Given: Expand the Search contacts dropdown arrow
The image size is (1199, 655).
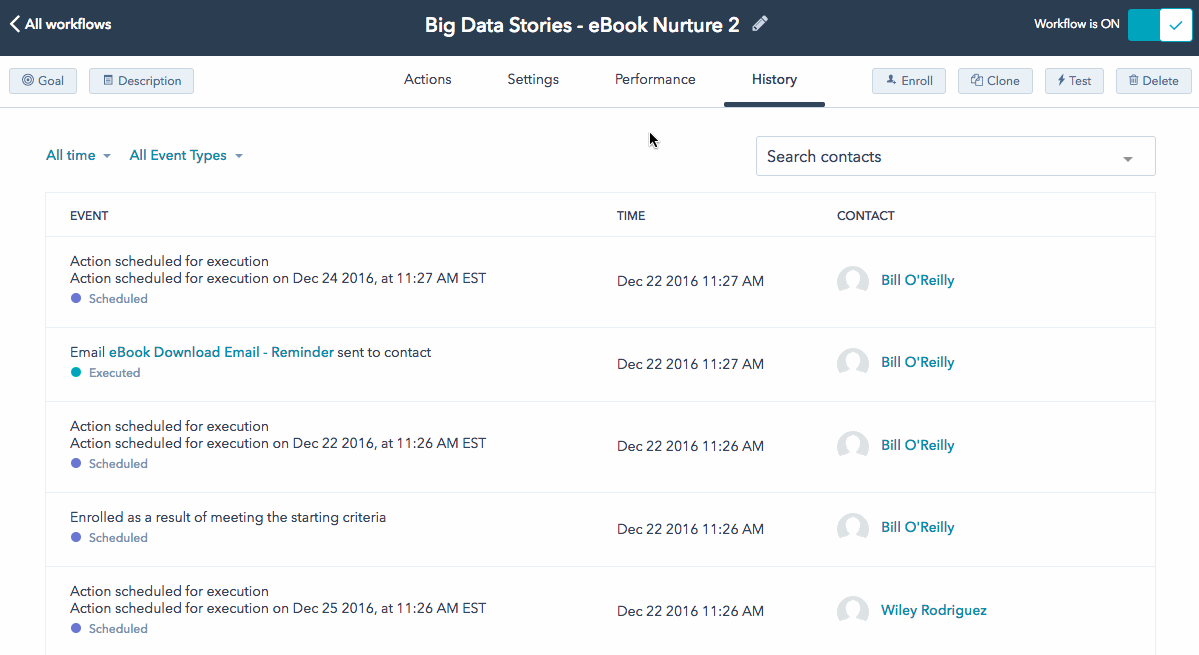Looking at the screenshot, I should [x=1127, y=158].
